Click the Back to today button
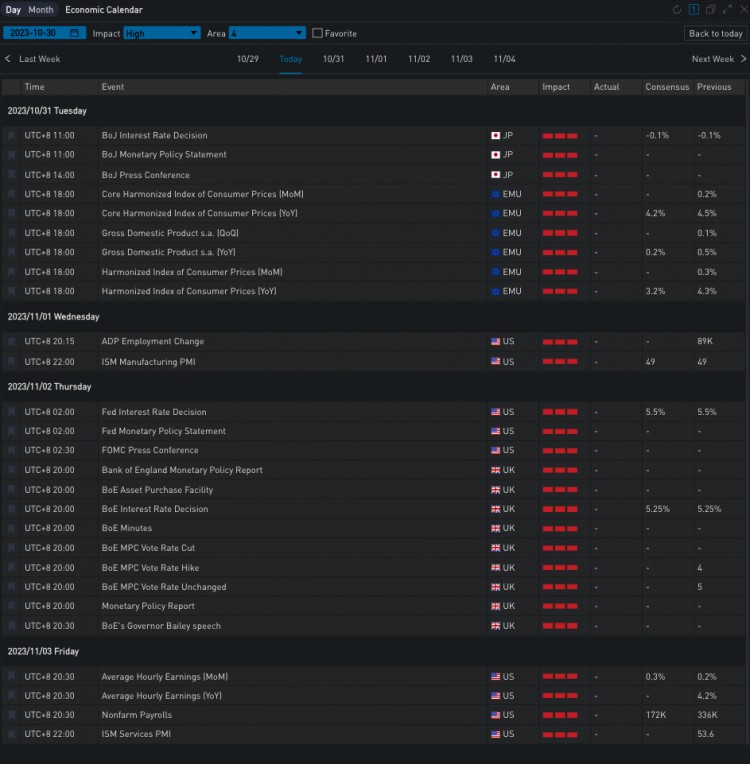The height and width of the screenshot is (764, 750). pos(715,33)
